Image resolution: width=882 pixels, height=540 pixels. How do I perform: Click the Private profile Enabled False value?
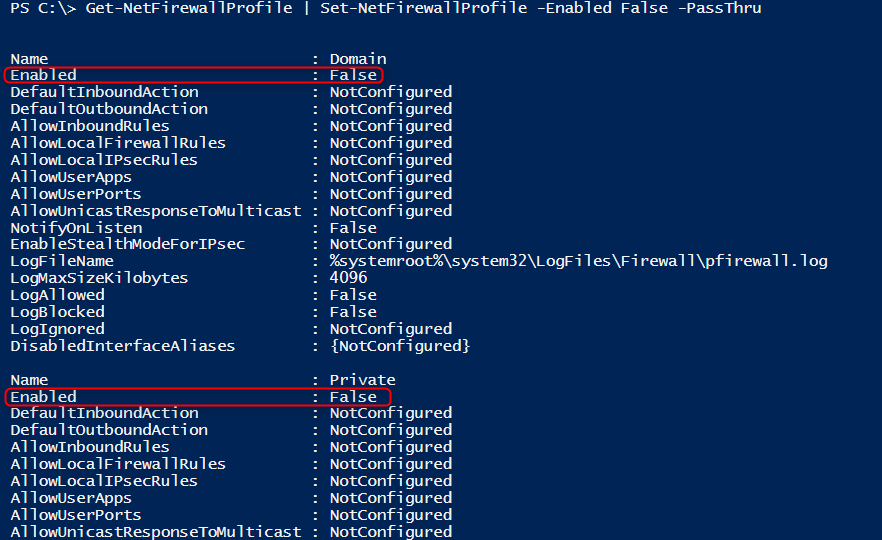pos(353,397)
